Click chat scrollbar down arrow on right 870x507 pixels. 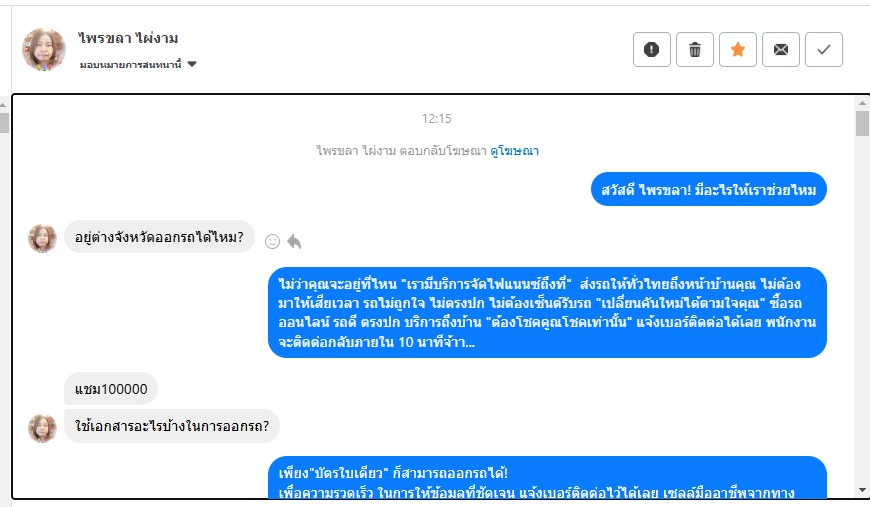coord(862,490)
